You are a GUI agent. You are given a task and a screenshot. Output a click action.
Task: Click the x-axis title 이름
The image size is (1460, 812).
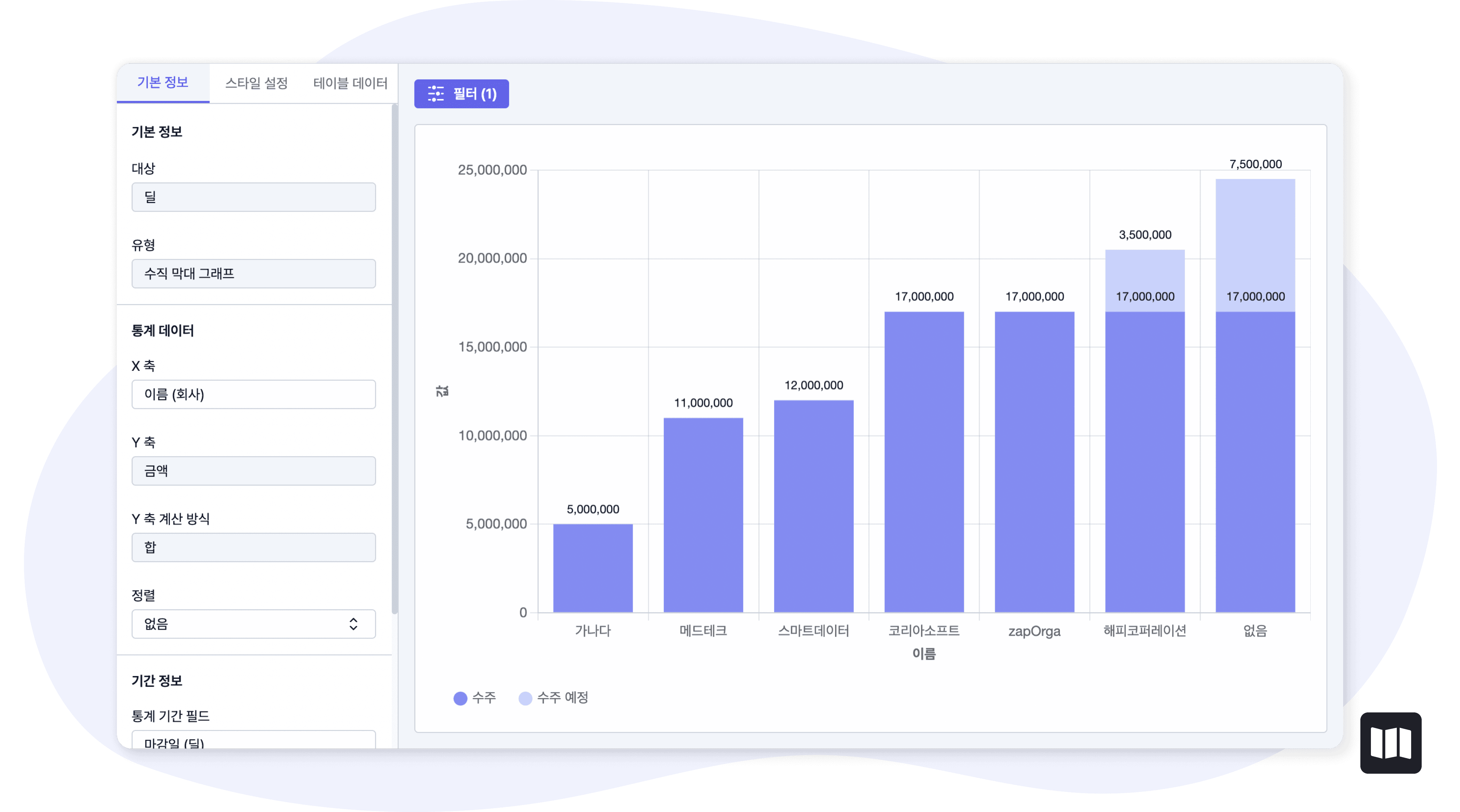[x=924, y=654]
